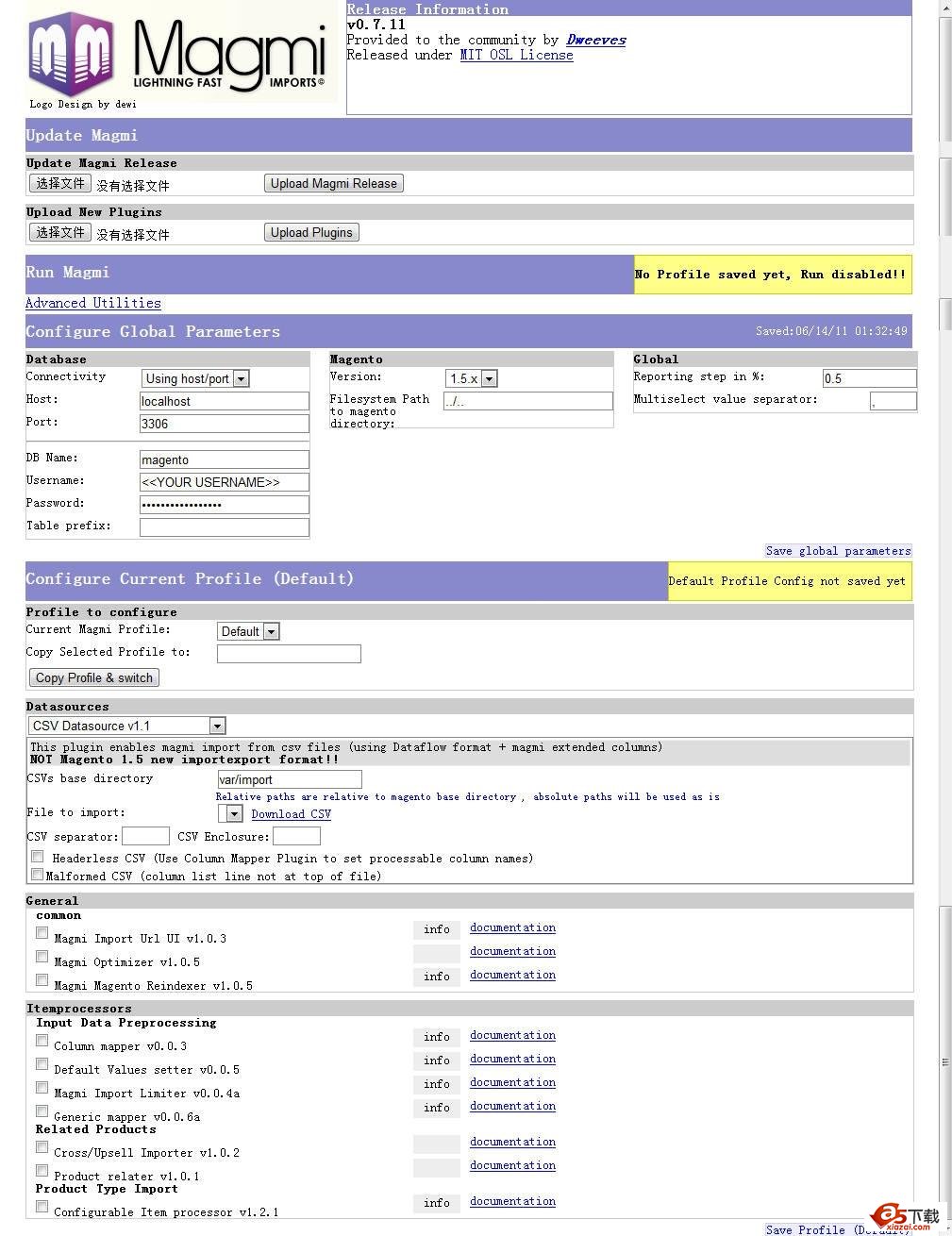Enable Column mapper checkbox

42,1041
